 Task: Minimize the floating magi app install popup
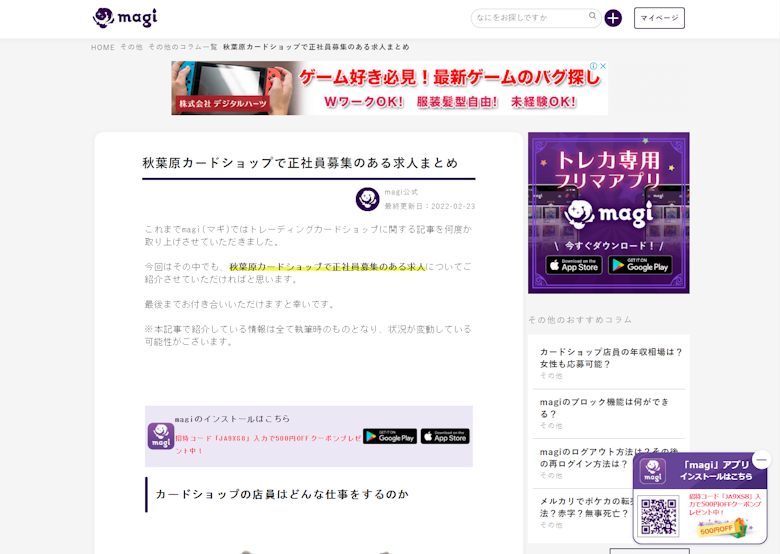click(x=761, y=460)
